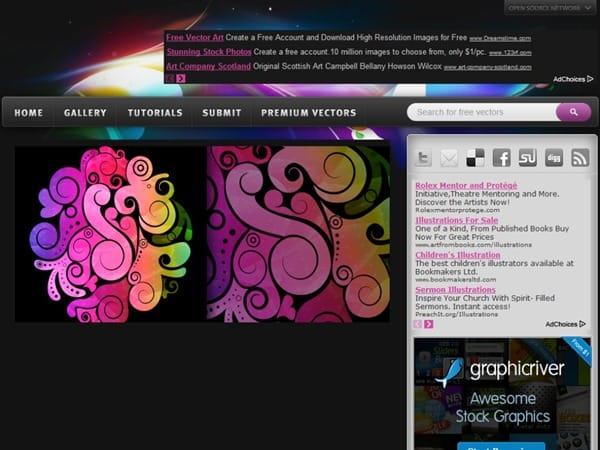Screen dimensions: 600x450
Task: Expand the Open Source Network dropdown
Action: pos(550,8)
